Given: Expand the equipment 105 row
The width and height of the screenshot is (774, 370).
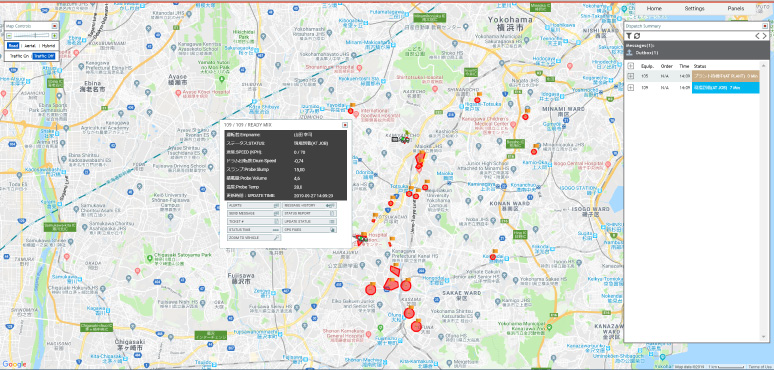Looking at the screenshot, I should pos(630,76).
